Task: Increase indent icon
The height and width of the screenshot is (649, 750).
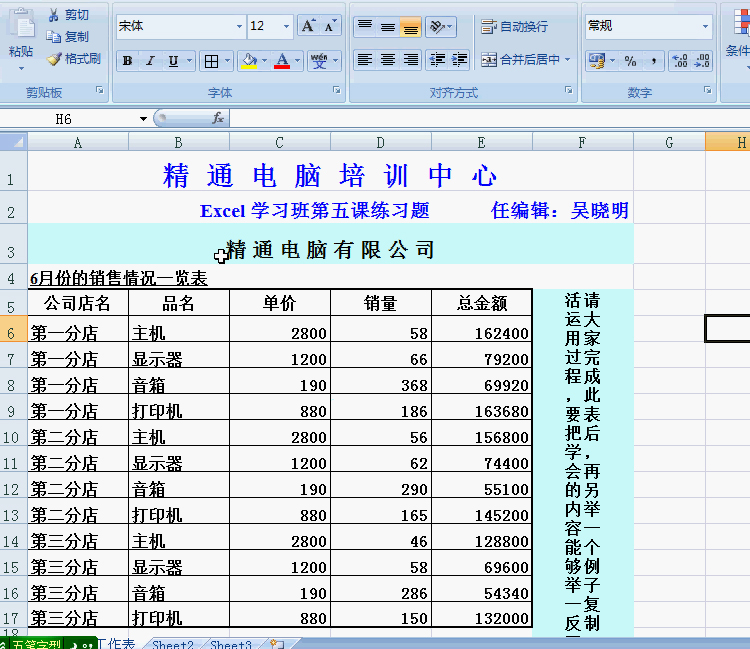Action: (x=460, y=60)
